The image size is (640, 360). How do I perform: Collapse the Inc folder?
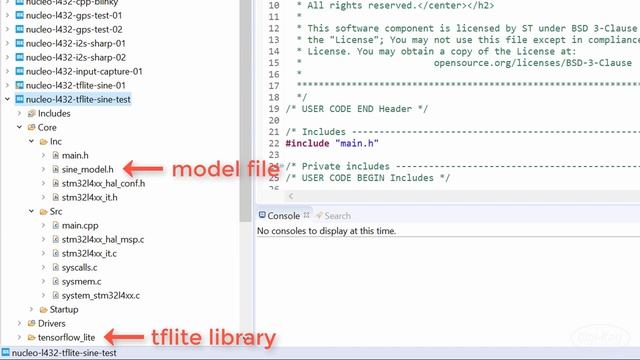tap(31, 142)
